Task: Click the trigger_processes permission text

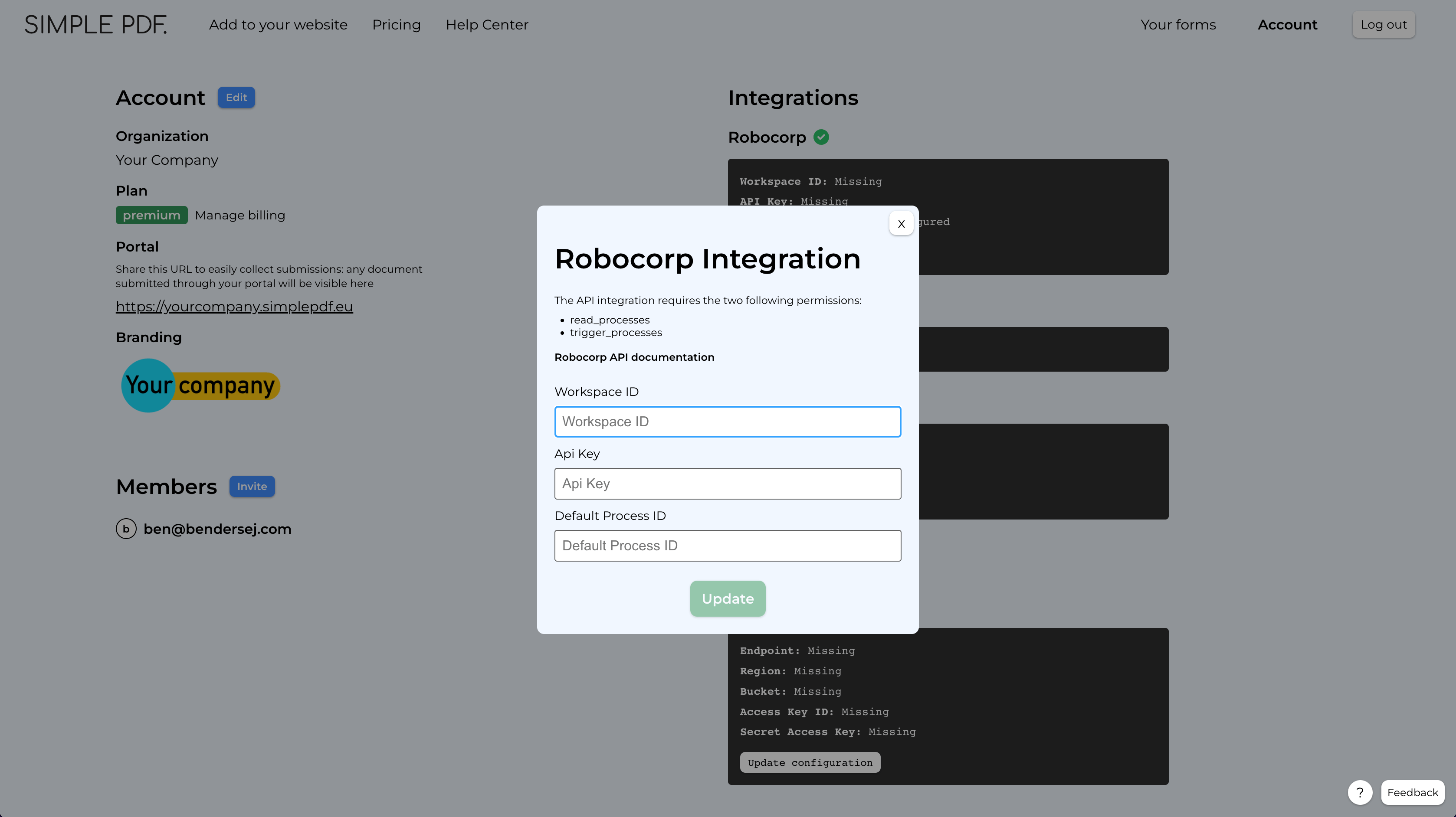Action: click(x=616, y=333)
